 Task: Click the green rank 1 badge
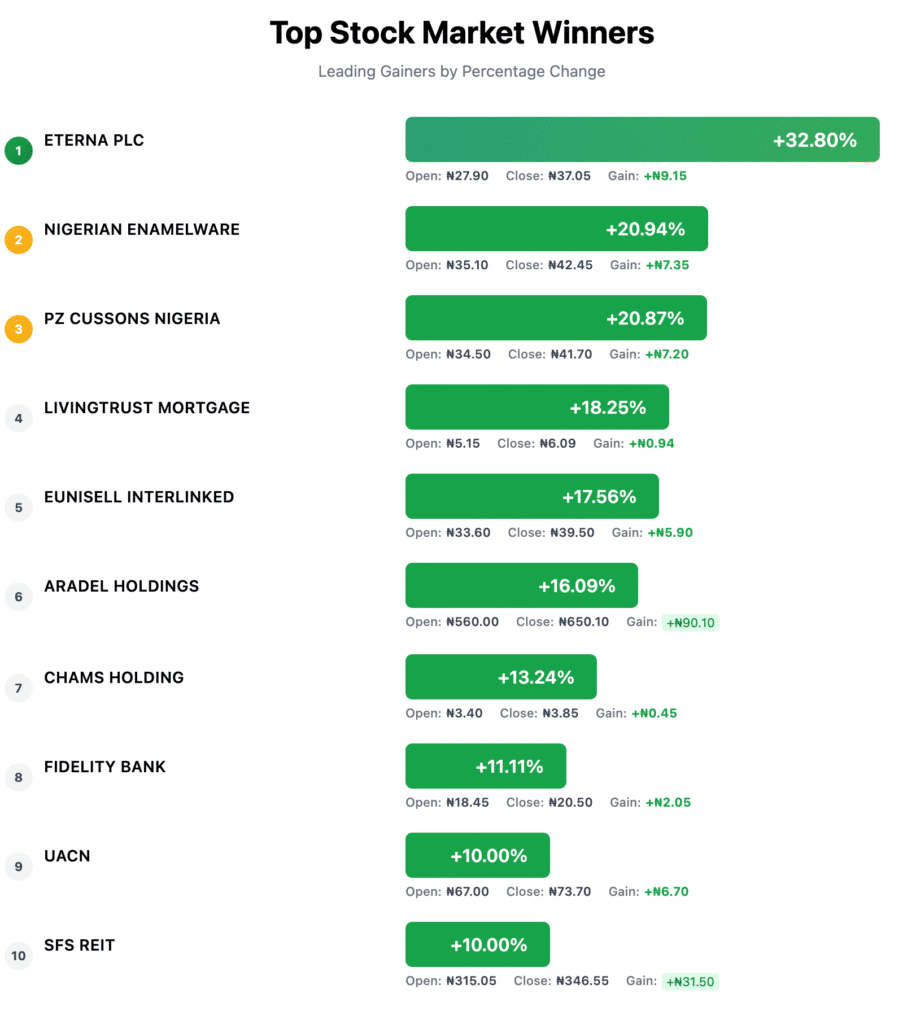(18, 151)
